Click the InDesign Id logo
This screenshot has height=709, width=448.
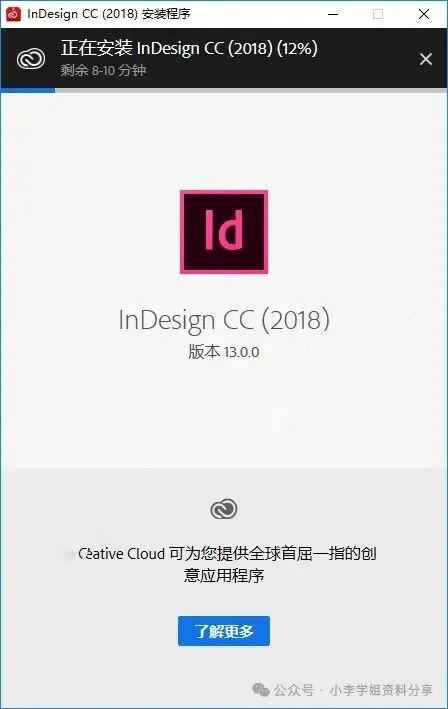click(224, 232)
